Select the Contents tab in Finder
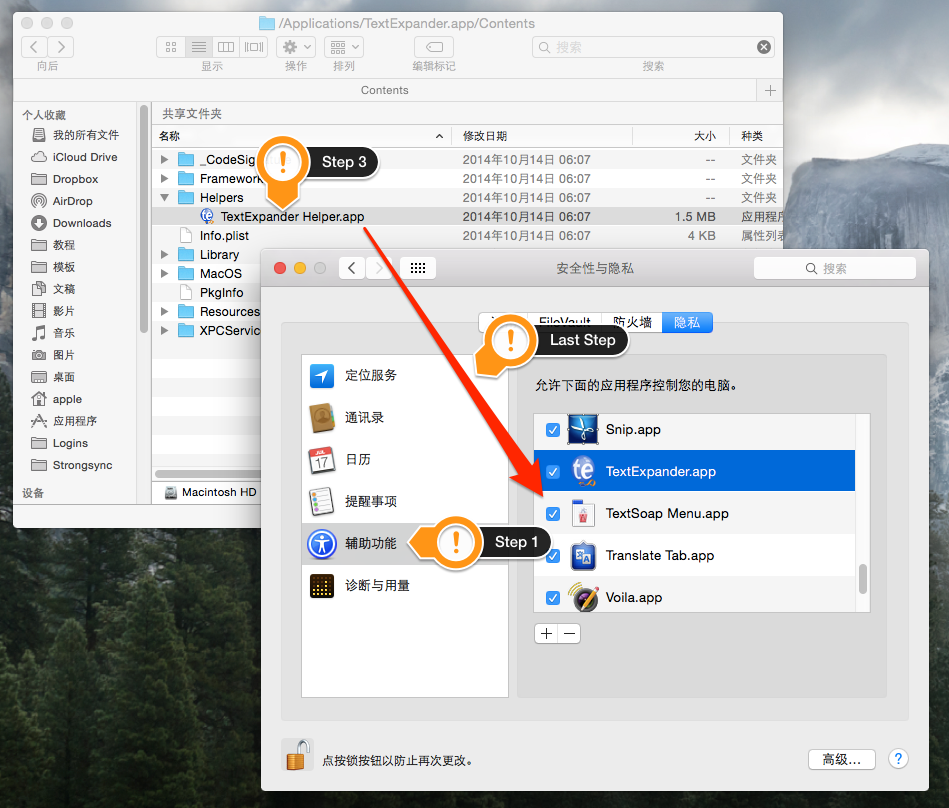Screen dimensions: 949x808 (384, 90)
